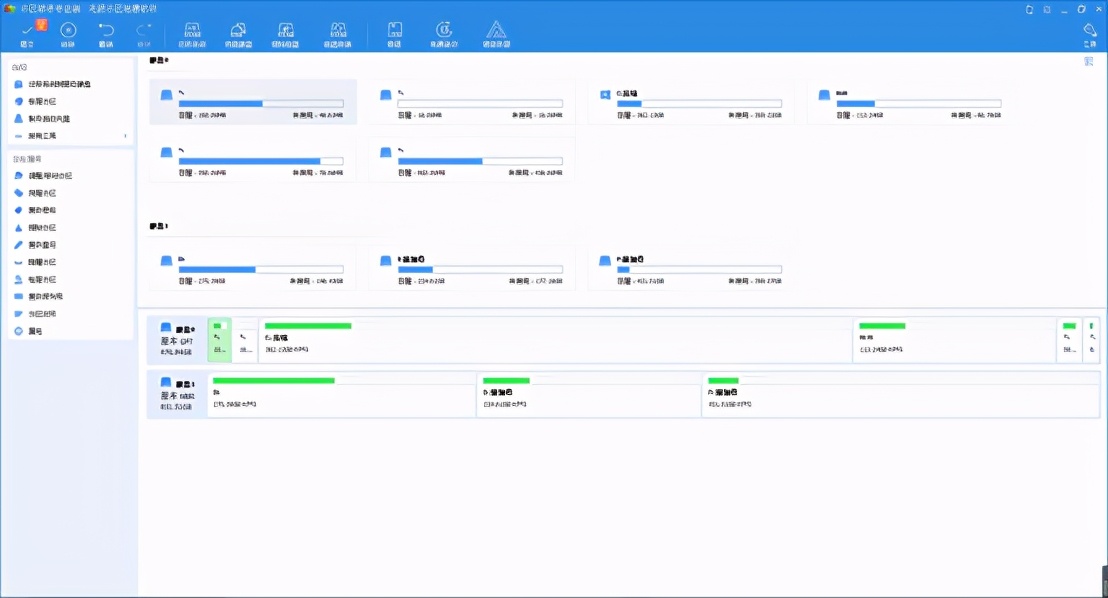Expand the arrow on the last upper sidebar item

point(125,136)
